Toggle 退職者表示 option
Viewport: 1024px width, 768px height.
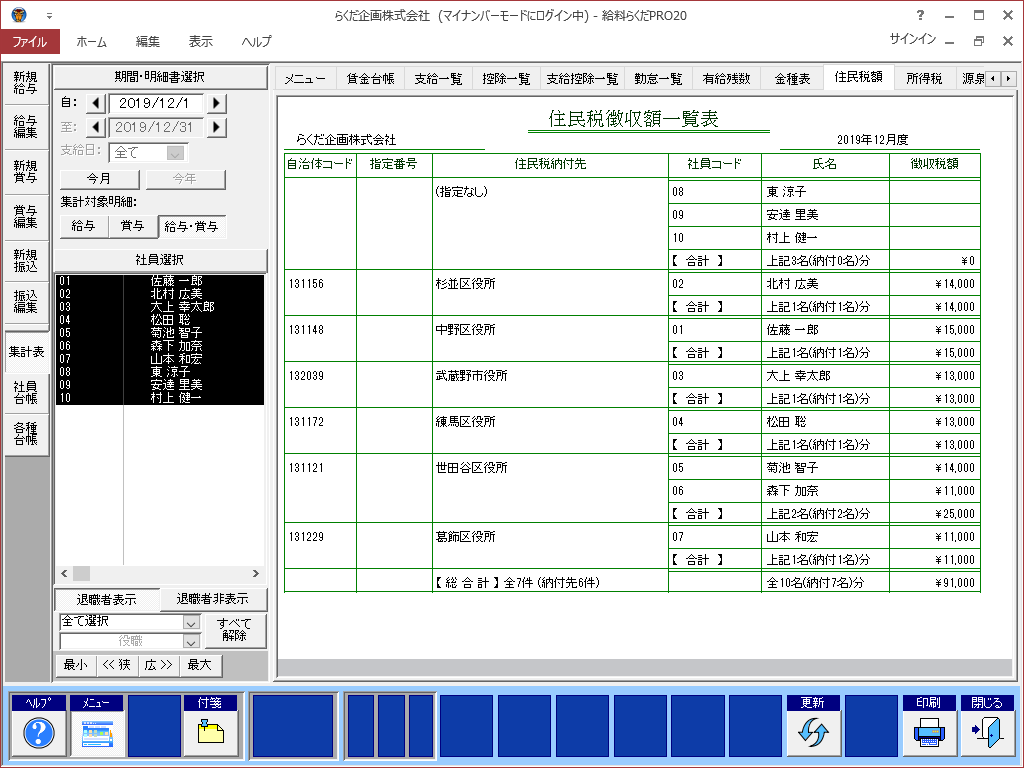[106, 599]
